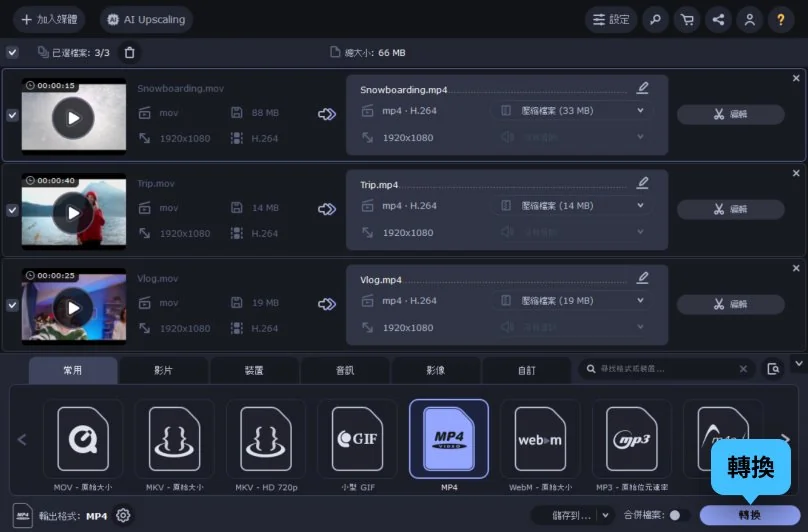Open output format settings gear icon
Image resolution: width=808 pixels, height=532 pixels.
pos(123,516)
